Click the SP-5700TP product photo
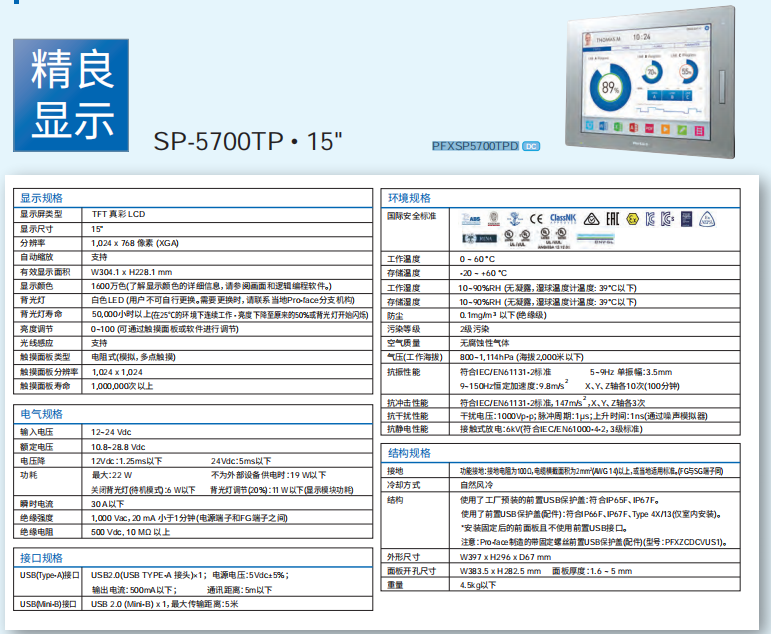The height and width of the screenshot is (634, 771). point(651,82)
